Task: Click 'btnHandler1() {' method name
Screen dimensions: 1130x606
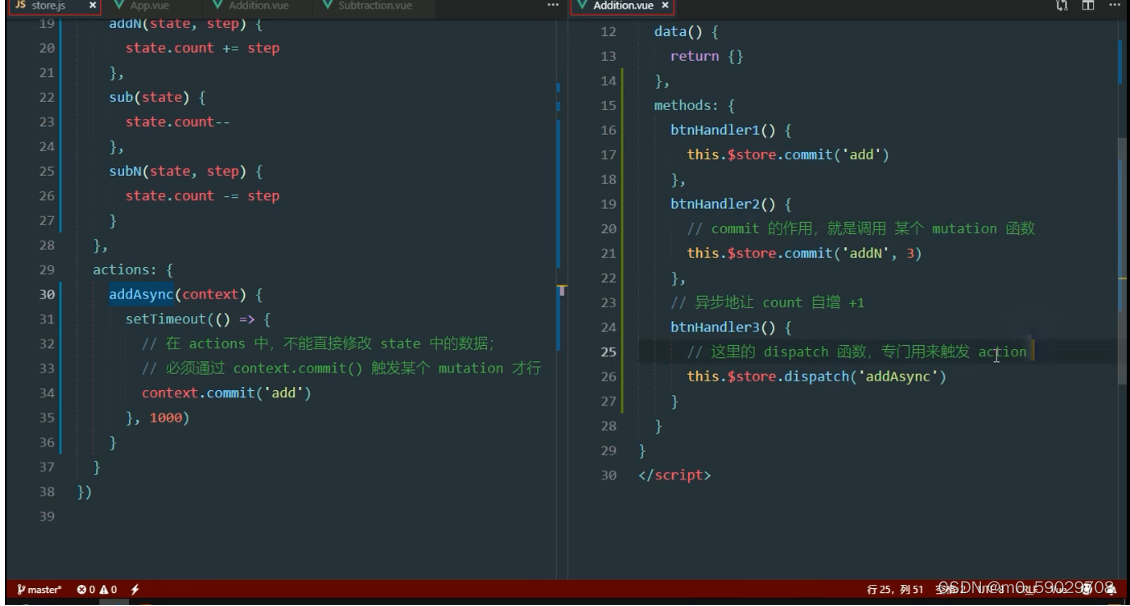Action: coord(731,130)
